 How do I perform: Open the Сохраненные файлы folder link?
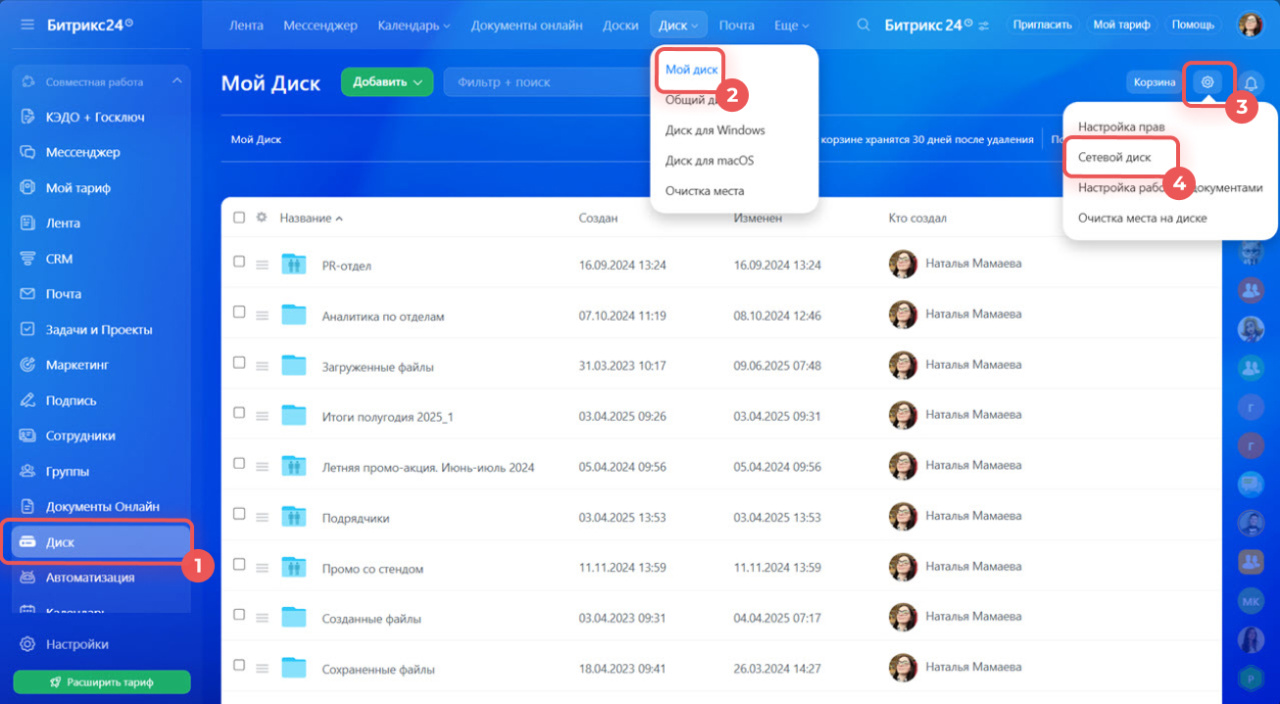(378, 670)
